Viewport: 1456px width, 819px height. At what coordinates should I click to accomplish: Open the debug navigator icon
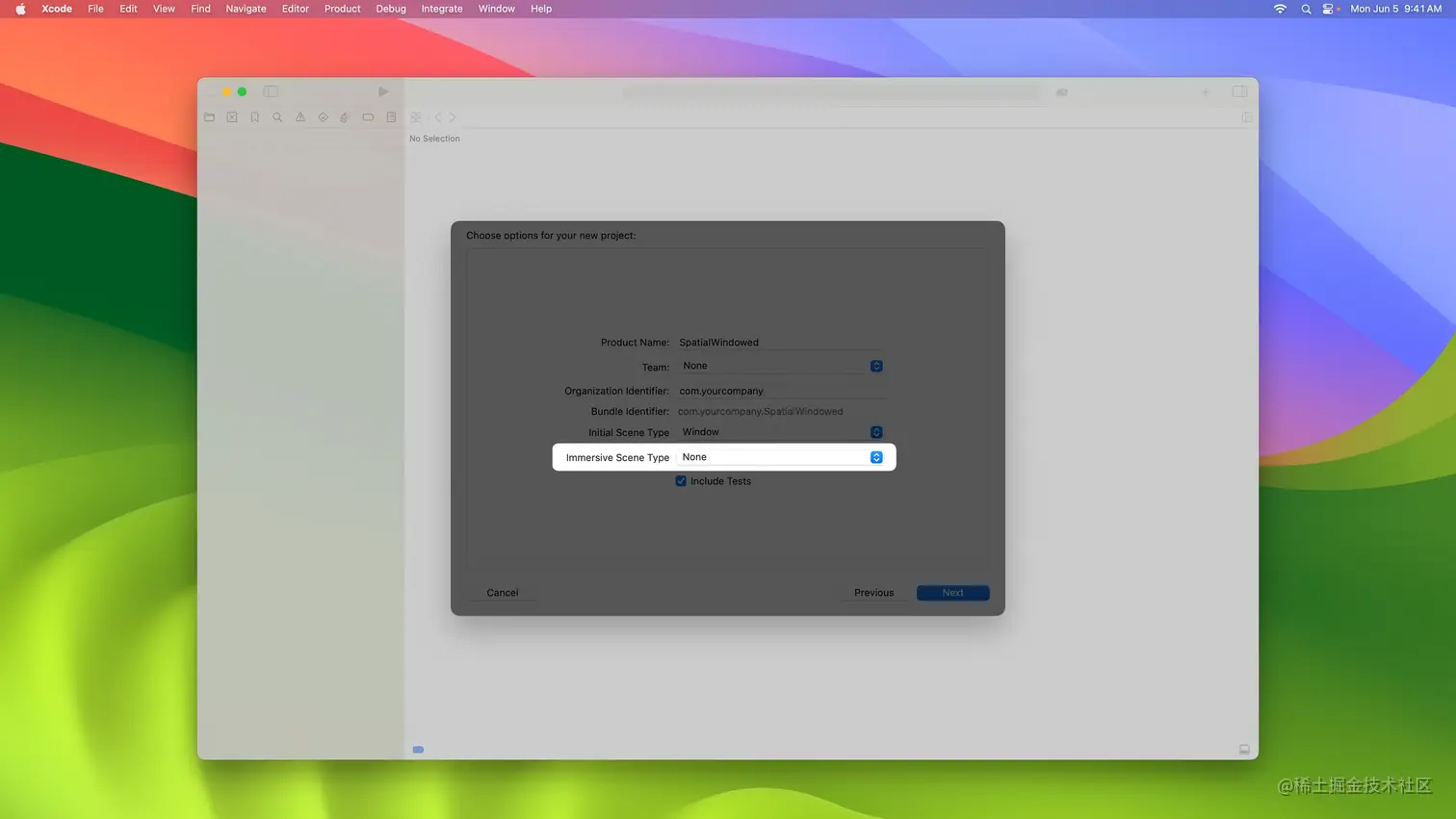[x=344, y=117]
